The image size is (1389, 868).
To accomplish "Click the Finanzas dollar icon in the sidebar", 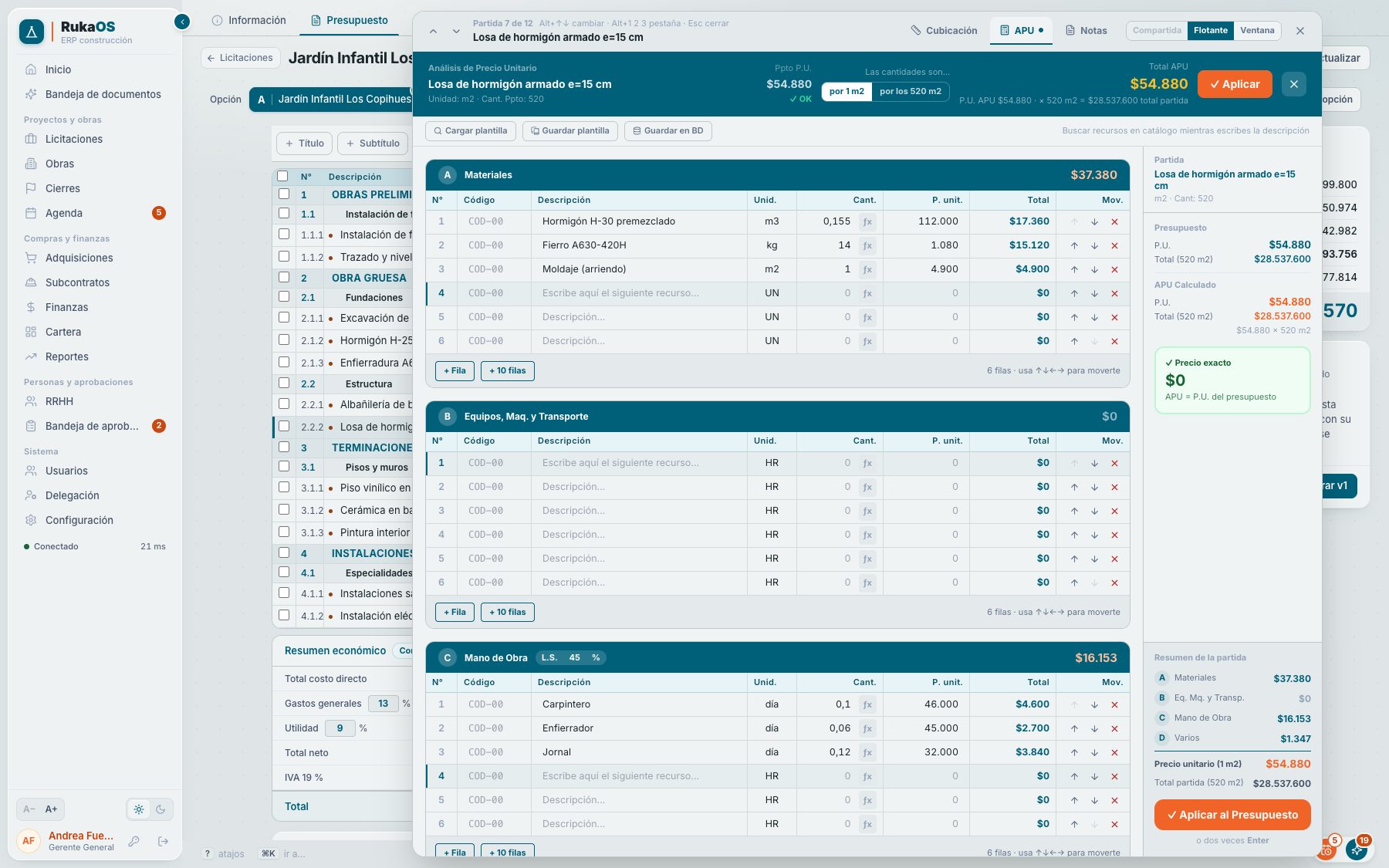I will pos(31,307).
